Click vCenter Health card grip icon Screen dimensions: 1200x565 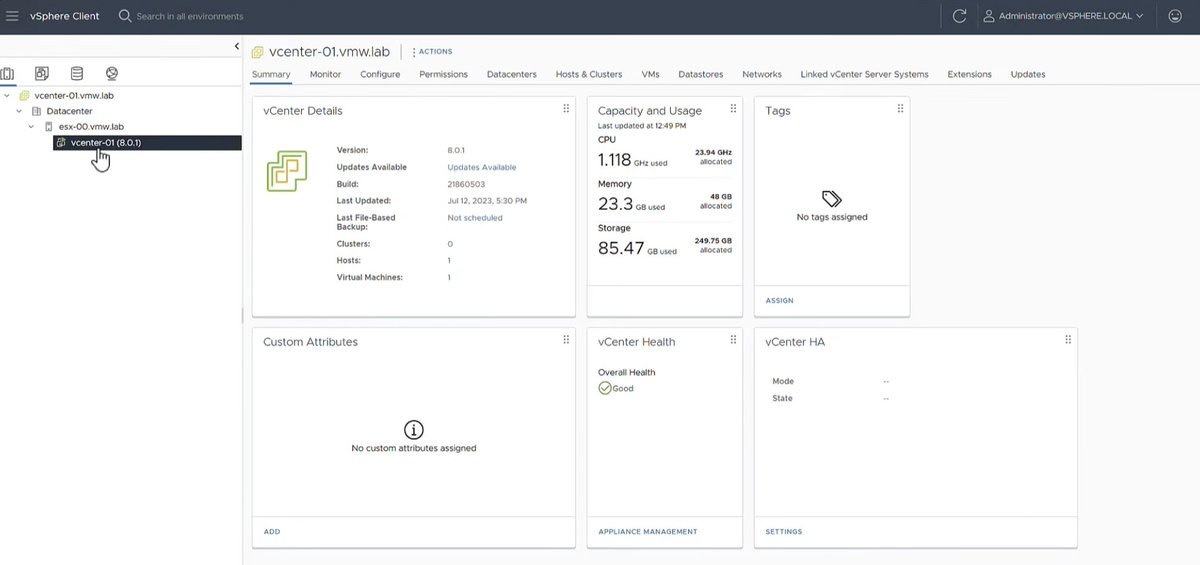733,340
